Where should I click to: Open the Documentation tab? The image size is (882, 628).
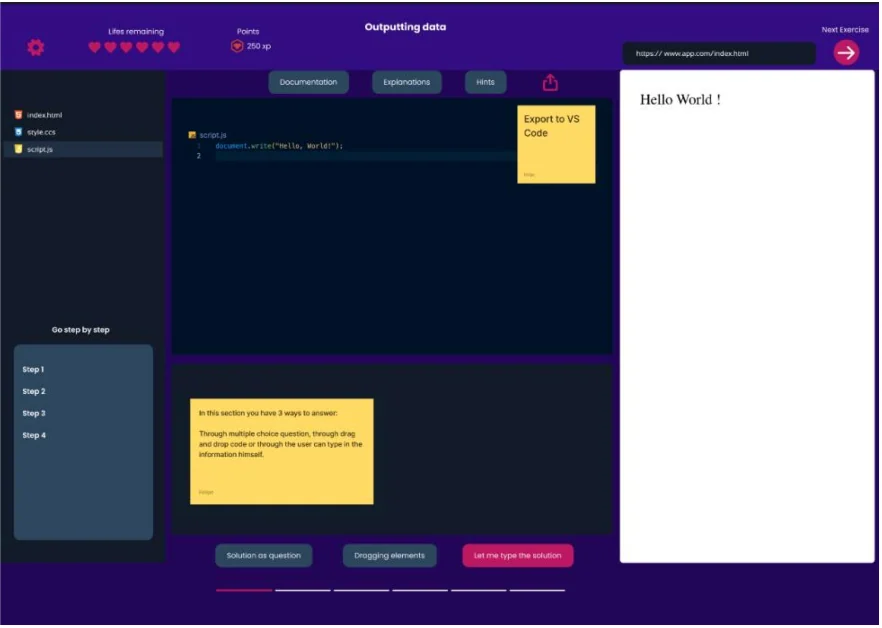tap(308, 82)
